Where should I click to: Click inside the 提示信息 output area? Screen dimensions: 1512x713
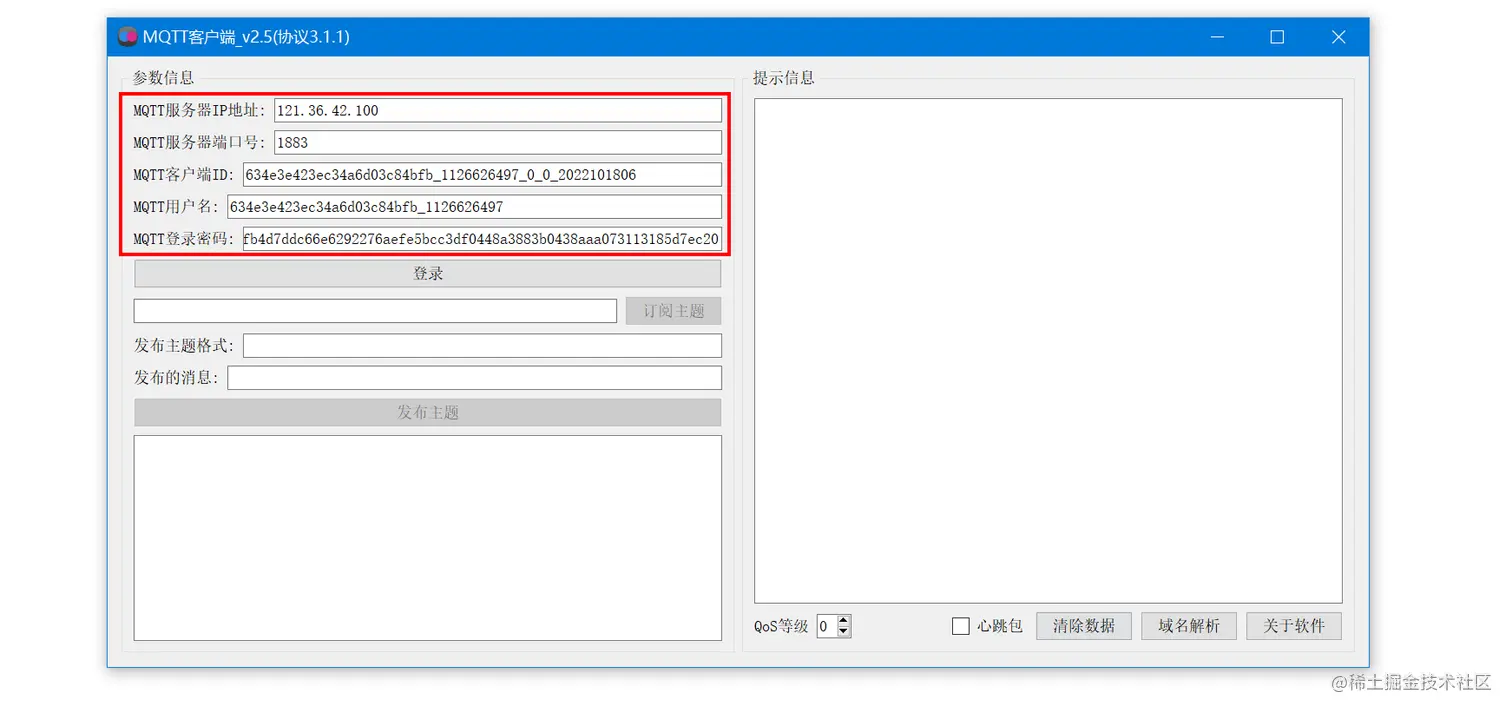[x=1048, y=351]
